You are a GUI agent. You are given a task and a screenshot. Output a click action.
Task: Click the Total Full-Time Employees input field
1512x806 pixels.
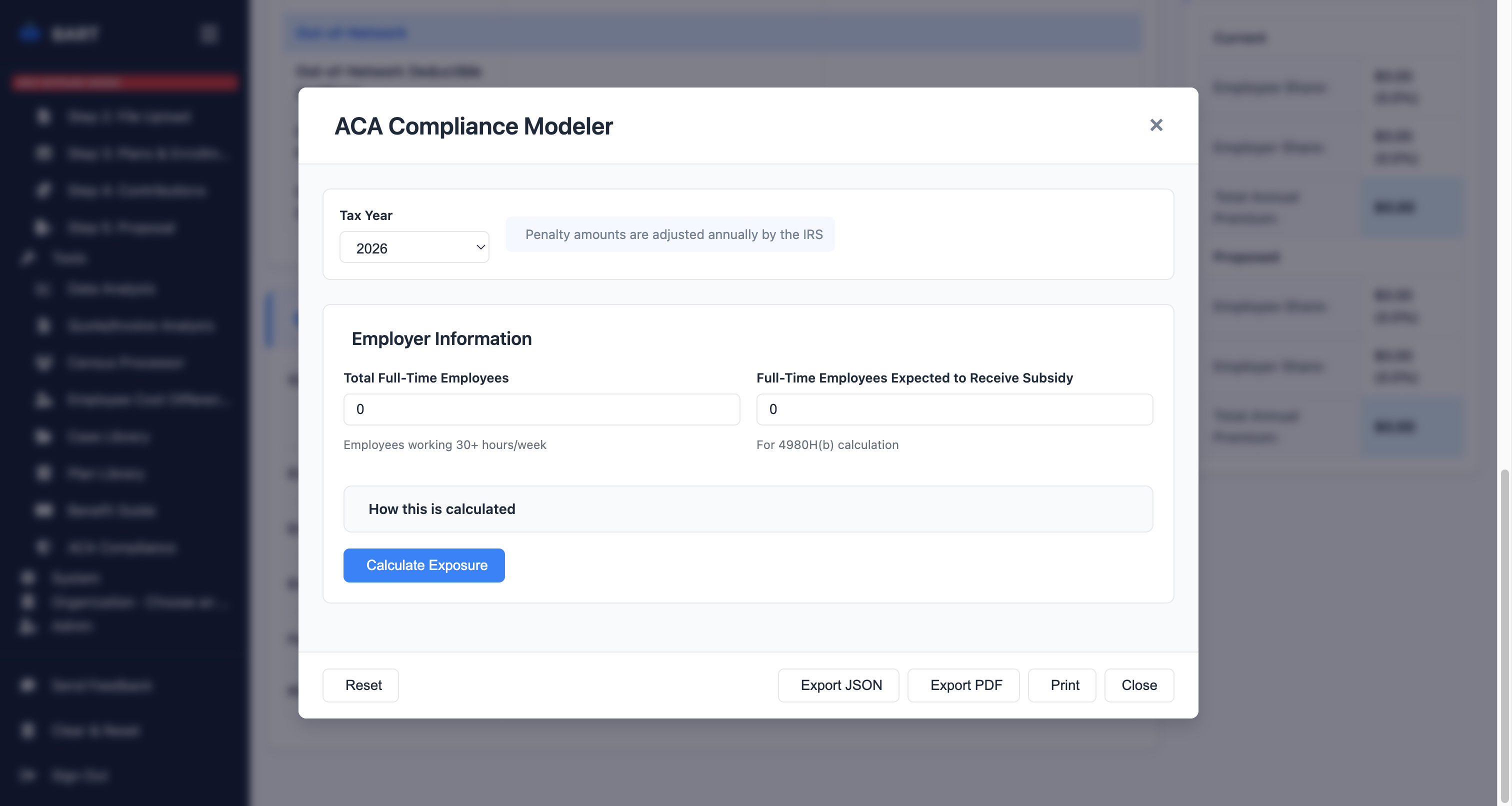click(x=541, y=409)
